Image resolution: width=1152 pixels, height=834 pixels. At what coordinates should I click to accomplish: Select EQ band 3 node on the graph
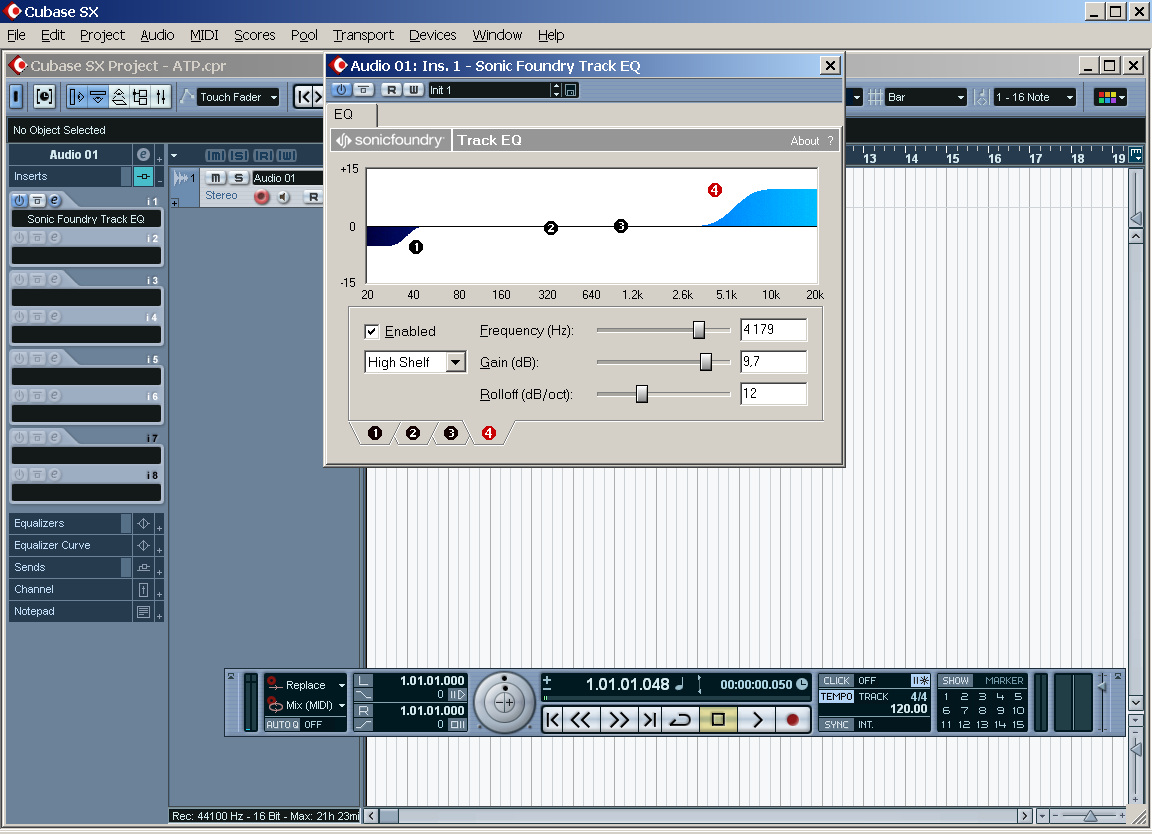click(621, 226)
